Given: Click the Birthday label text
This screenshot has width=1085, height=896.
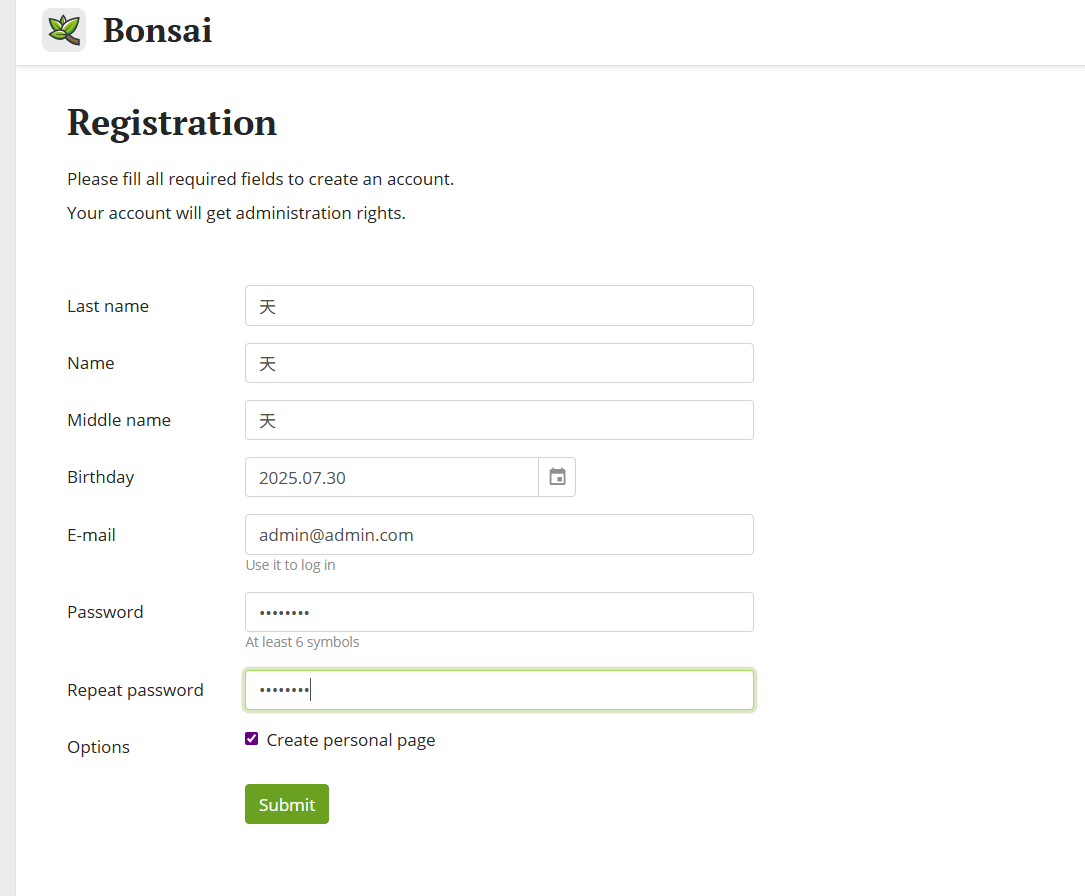Looking at the screenshot, I should tap(100, 477).
